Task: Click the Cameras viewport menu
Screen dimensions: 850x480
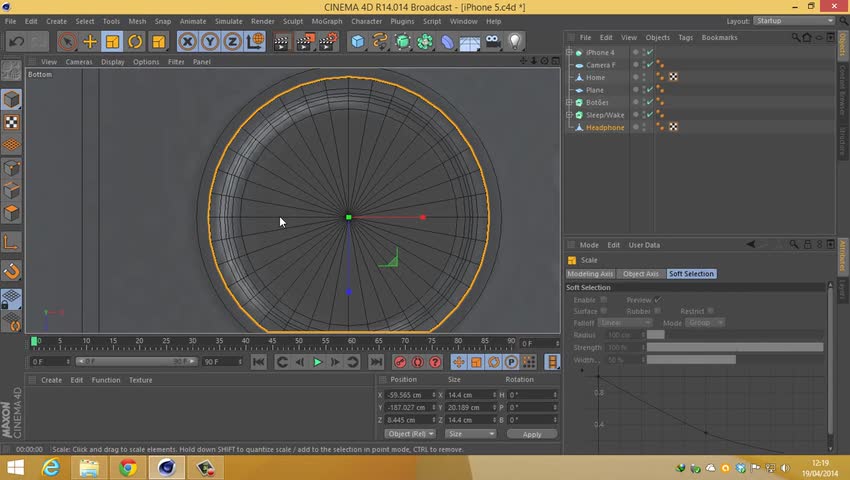Action: click(x=79, y=62)
